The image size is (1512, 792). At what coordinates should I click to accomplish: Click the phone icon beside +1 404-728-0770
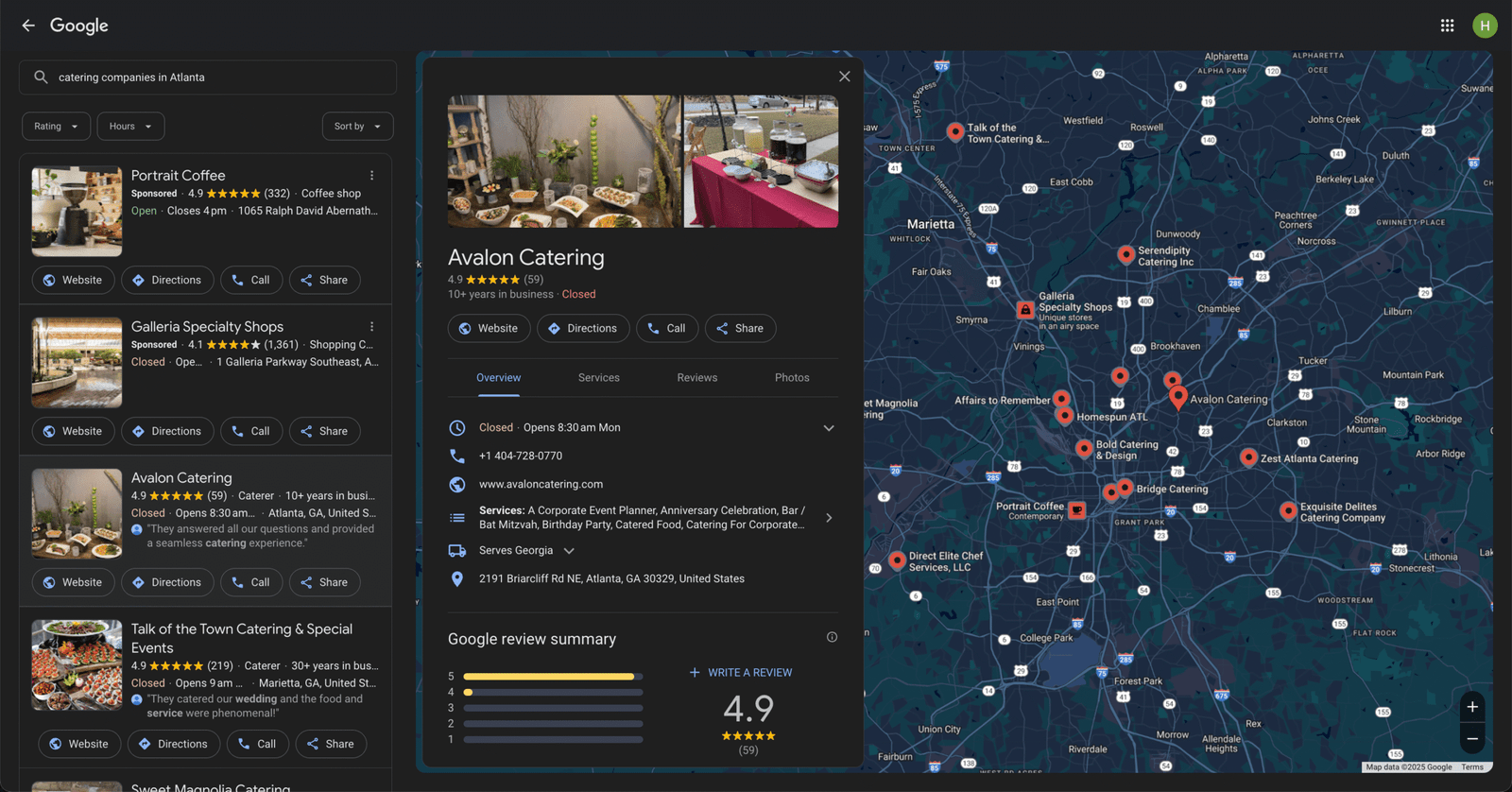click(457, 456)
